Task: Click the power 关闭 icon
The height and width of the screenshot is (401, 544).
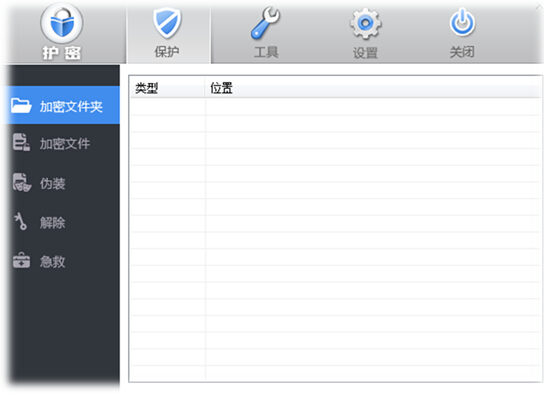Action: pyautogui.click(x=462, y=23)
